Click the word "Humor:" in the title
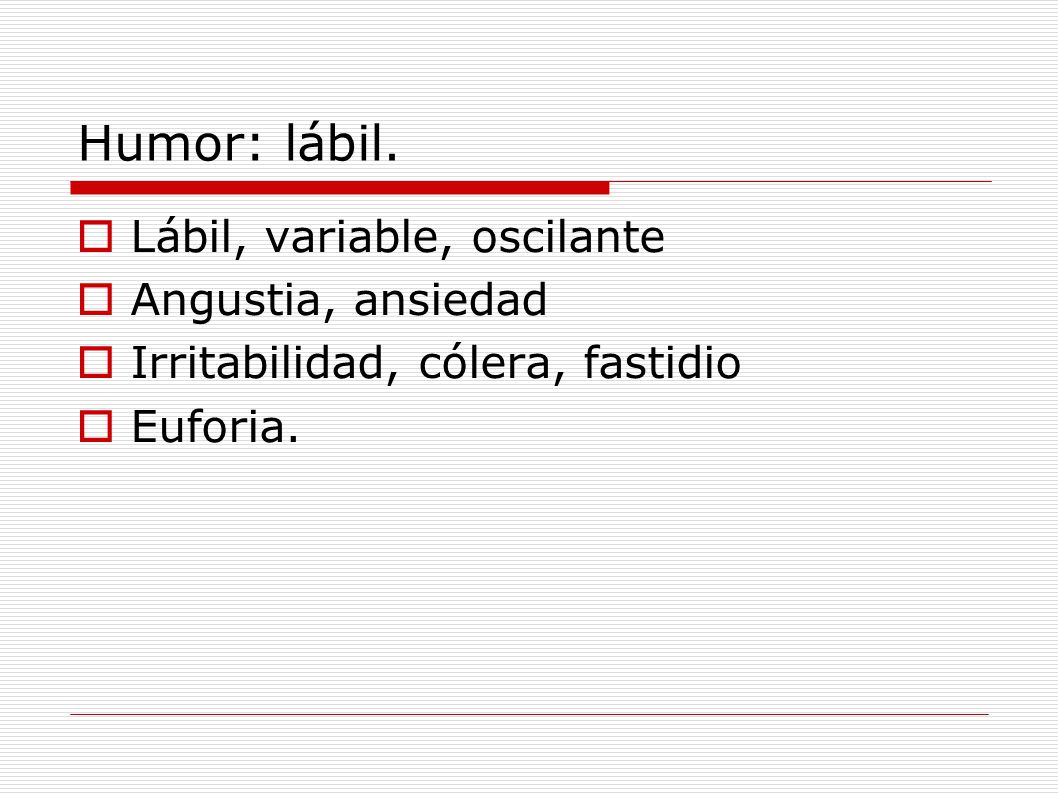The height and width of the screenshot is (793, 1058). (x=170, y=144)
